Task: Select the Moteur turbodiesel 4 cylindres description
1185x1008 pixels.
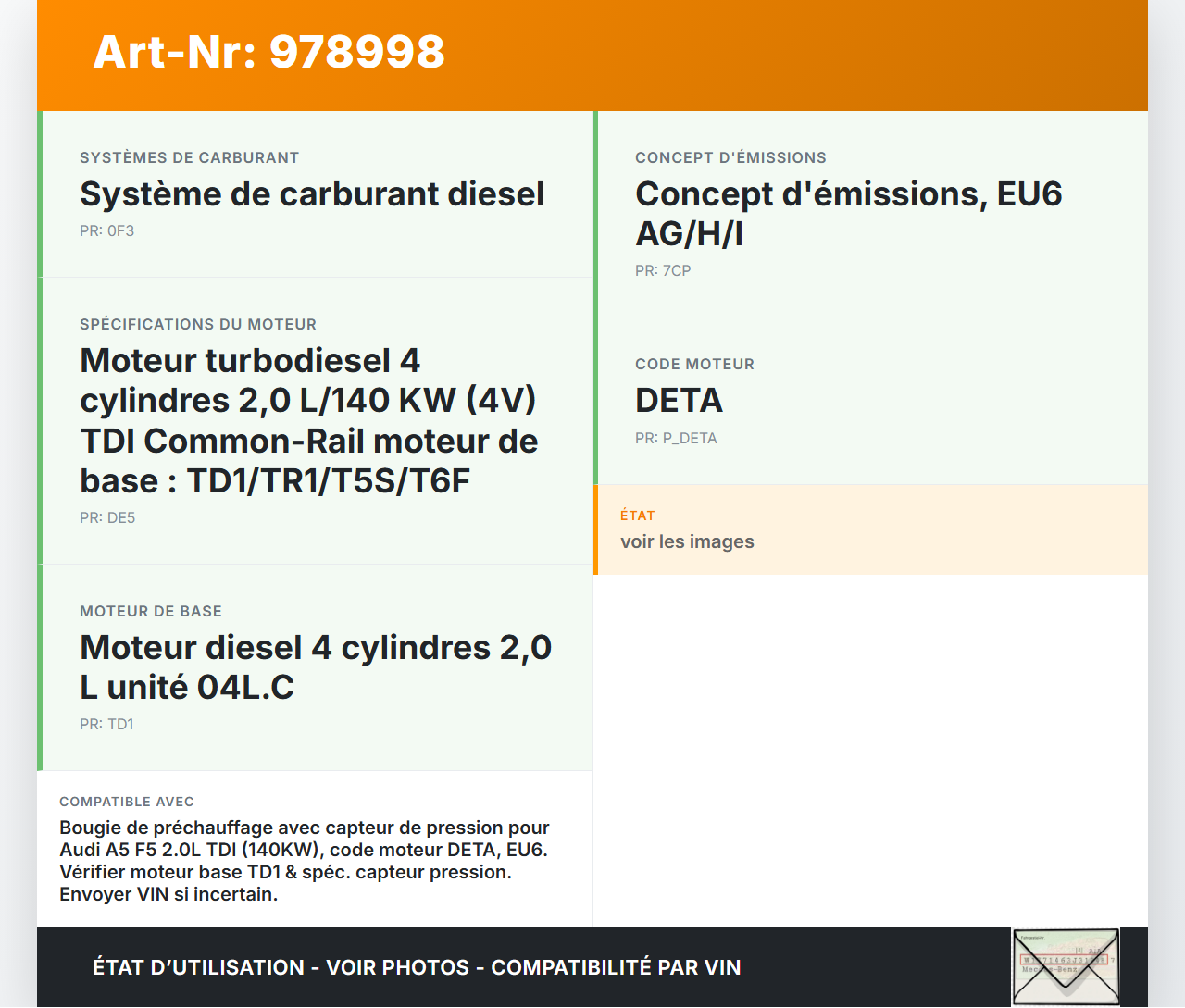Action: point(309,420)
